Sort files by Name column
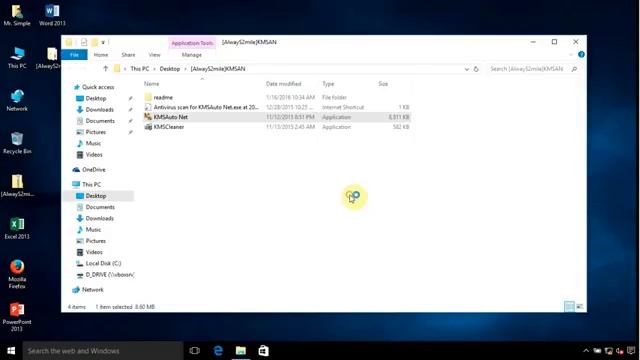 pos(151,84)
